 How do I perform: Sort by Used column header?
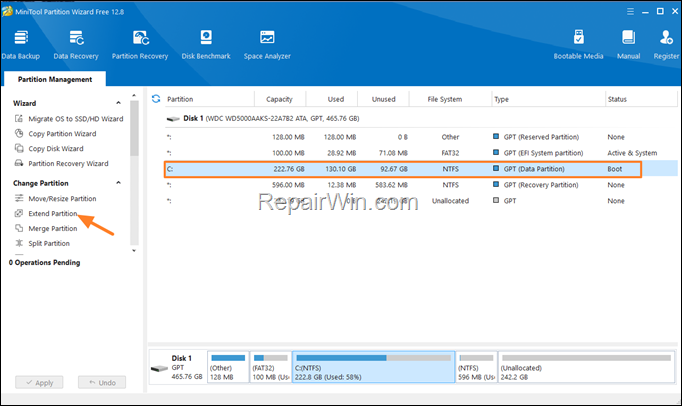coord(335,99)
